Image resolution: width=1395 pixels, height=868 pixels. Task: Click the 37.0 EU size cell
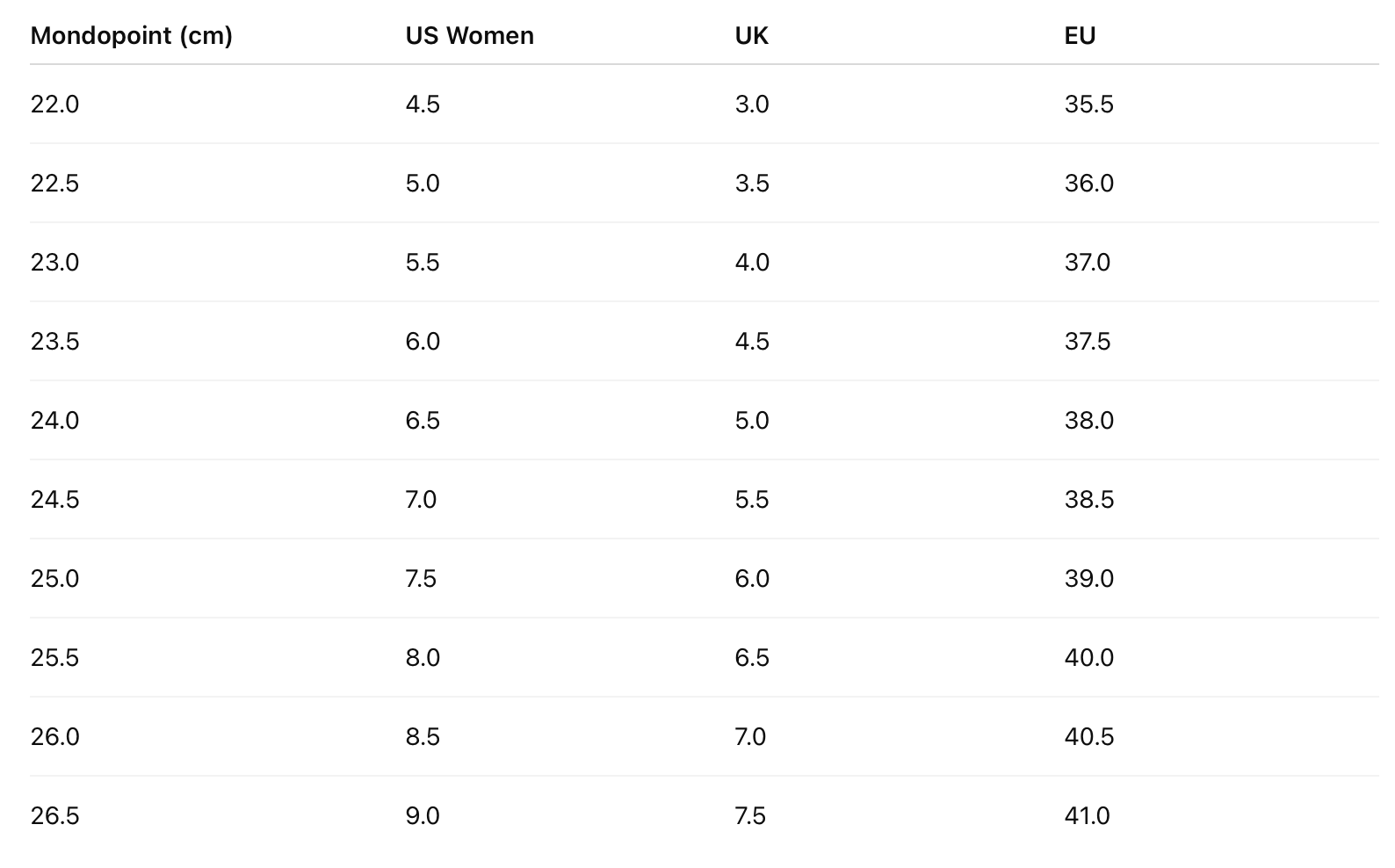tap(1087, 263)
